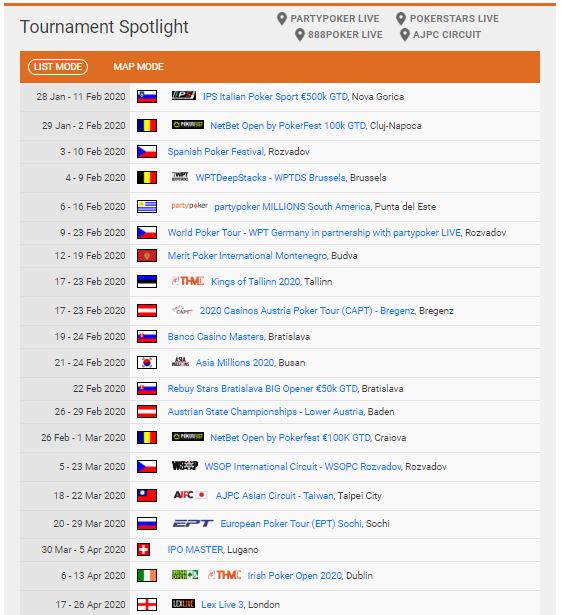Click Austria flag in Baden row
561x615 pixels.
pyautogui.click(x=147, y=411)
